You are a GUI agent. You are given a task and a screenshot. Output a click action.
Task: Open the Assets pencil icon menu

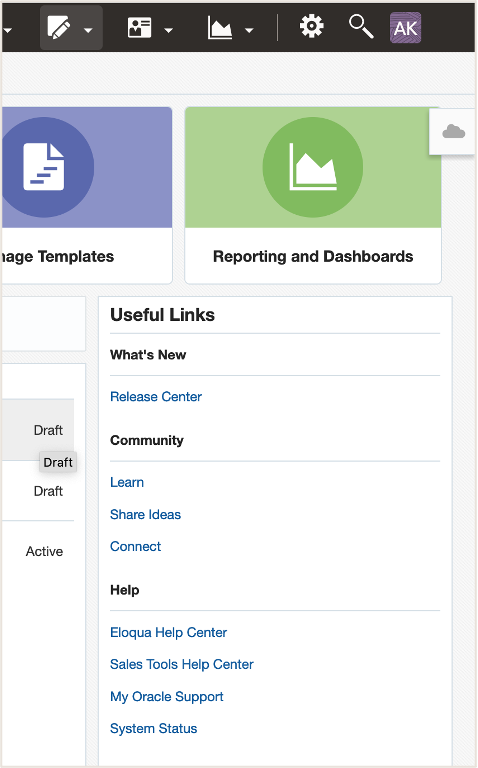[x=59, y=27]
